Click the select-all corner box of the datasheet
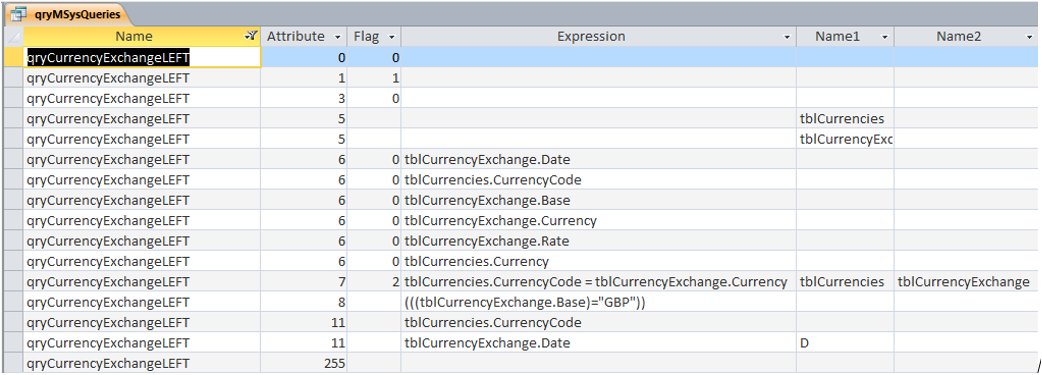Viewport: 1042px width, 375px height. point(13,37)
